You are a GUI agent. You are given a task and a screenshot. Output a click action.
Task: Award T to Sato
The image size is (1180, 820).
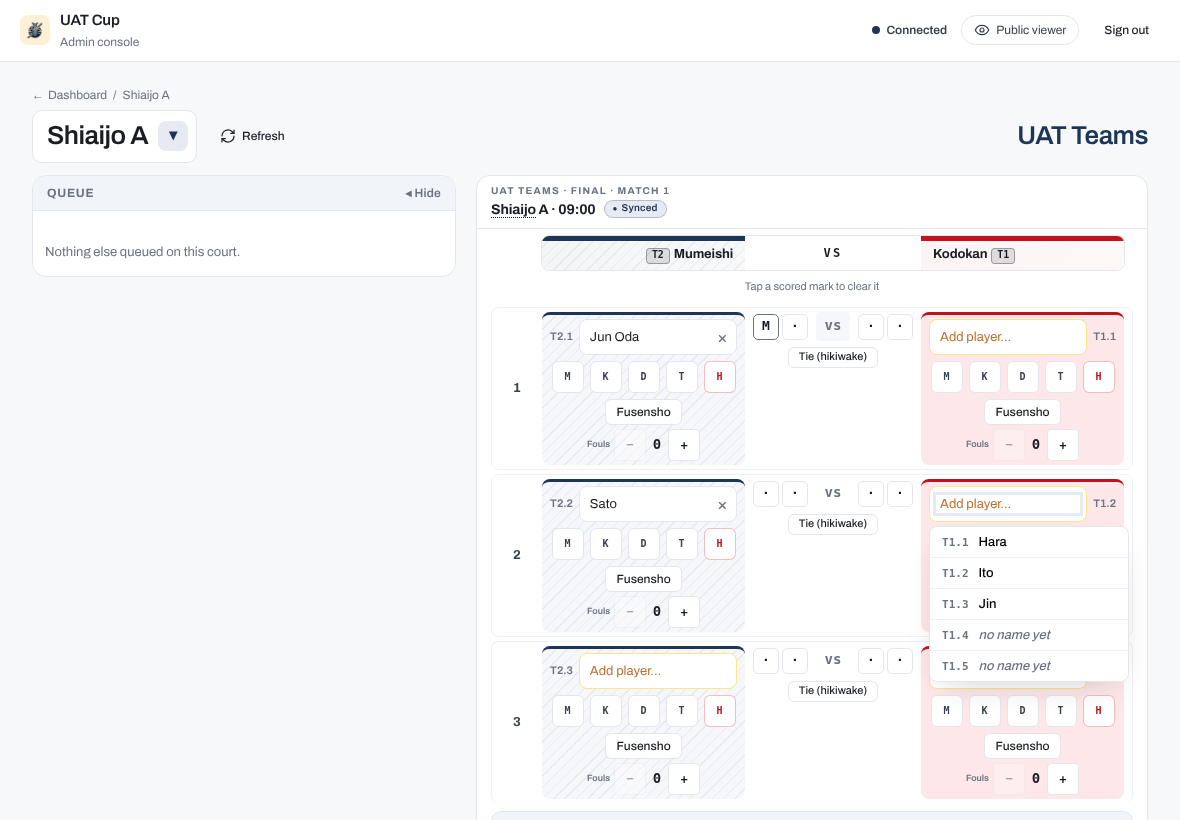[x=681, y=543]
